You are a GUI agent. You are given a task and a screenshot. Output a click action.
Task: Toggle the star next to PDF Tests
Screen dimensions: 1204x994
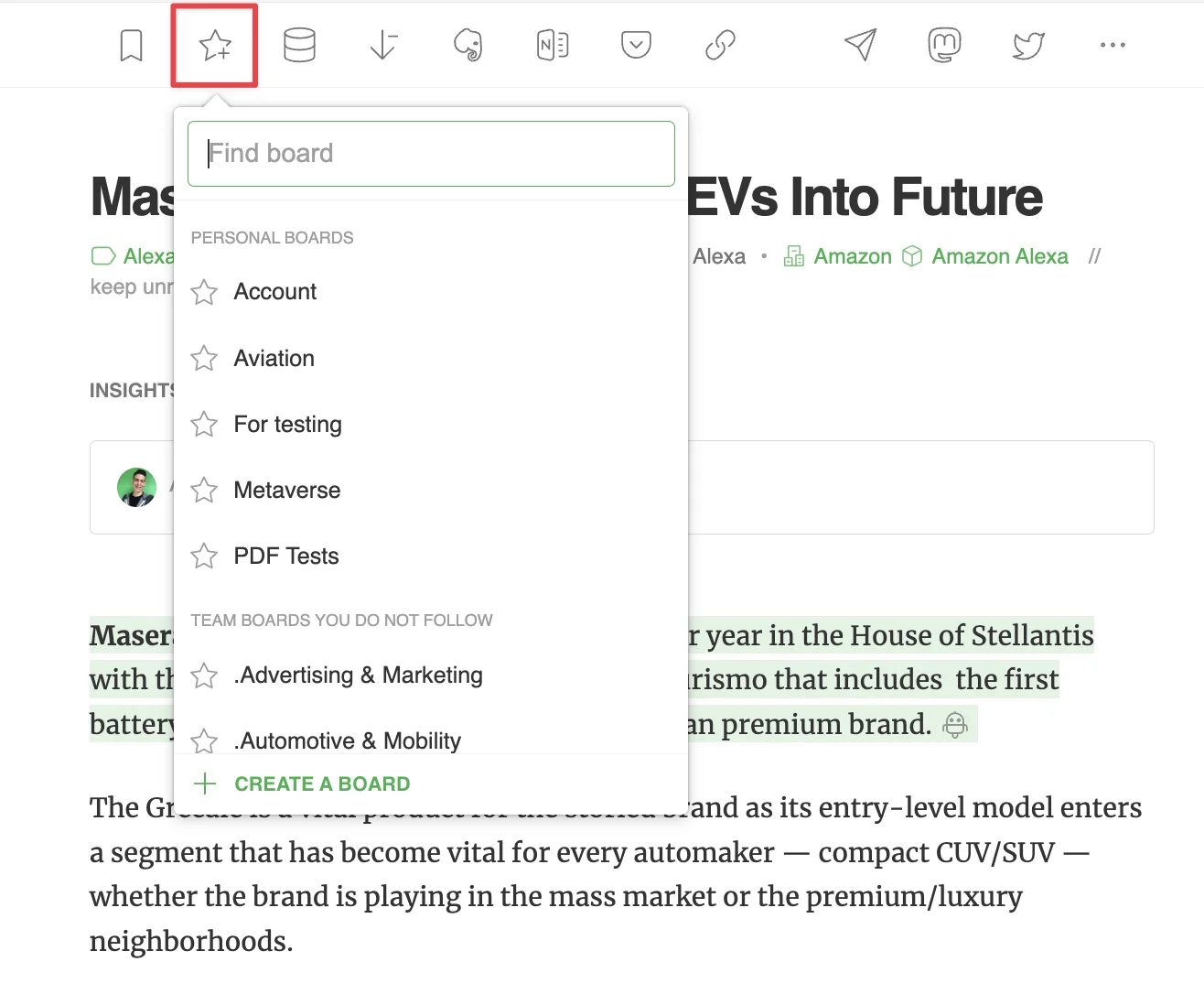(204, 556)
